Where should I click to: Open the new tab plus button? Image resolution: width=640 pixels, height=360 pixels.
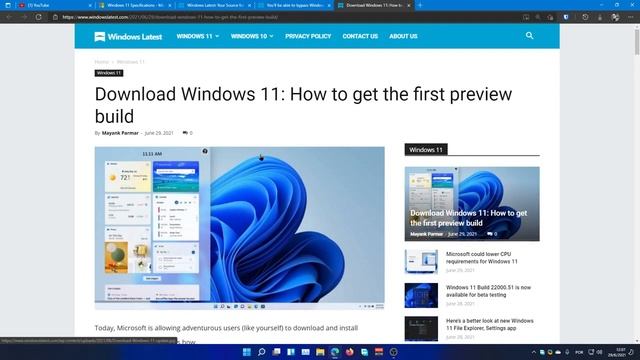[x=420, y=5]
